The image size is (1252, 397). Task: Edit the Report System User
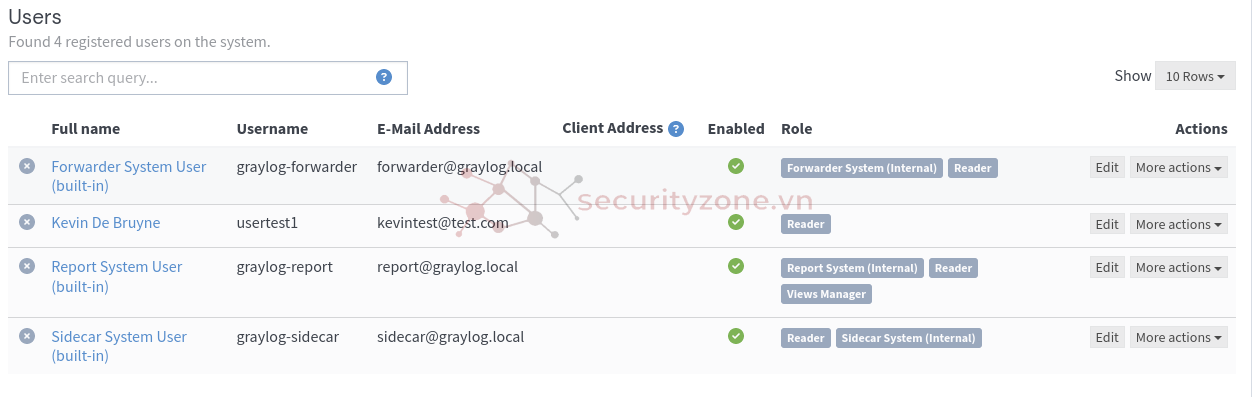(x=1107, y=267)
